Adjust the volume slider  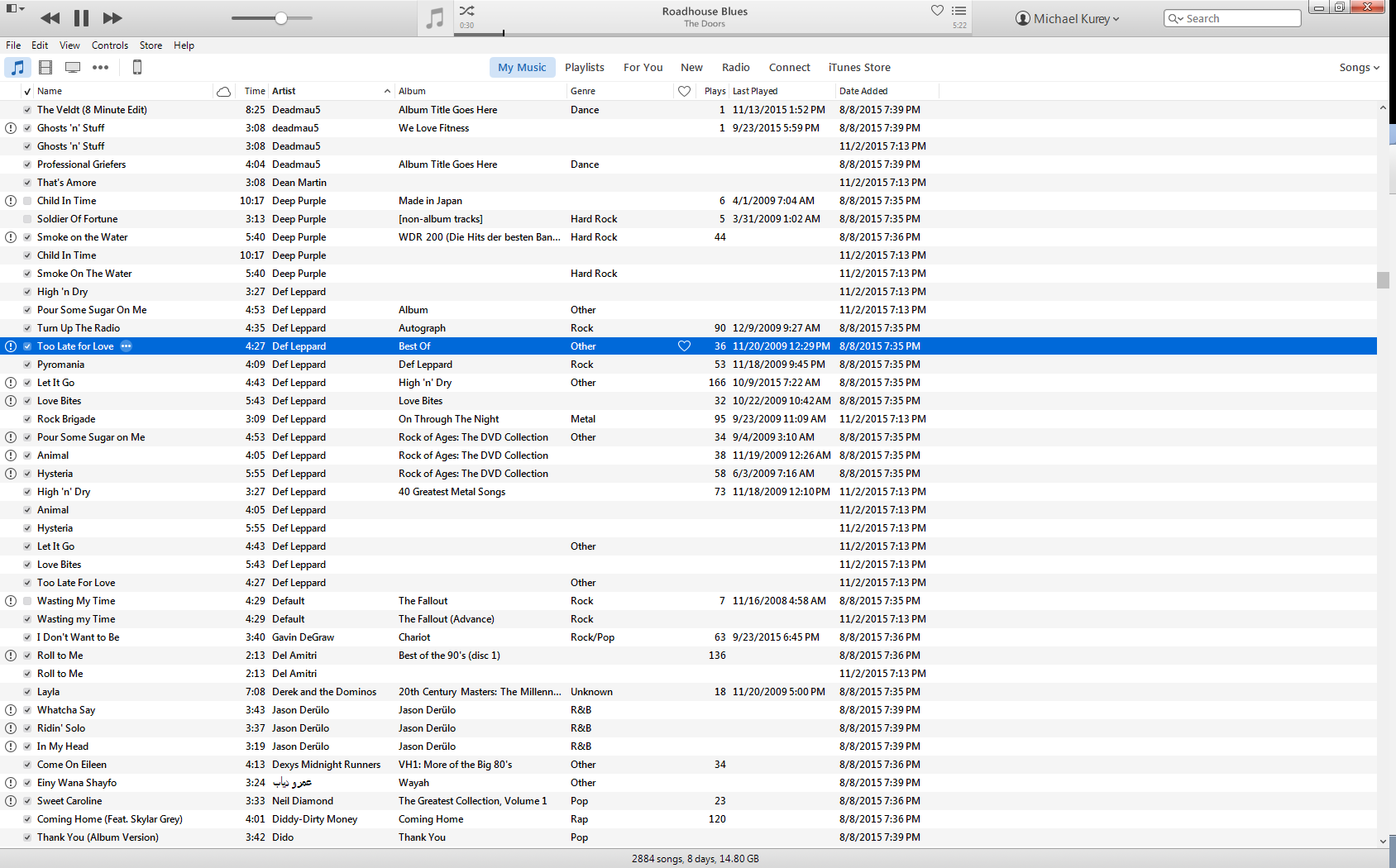coord(272,18)
